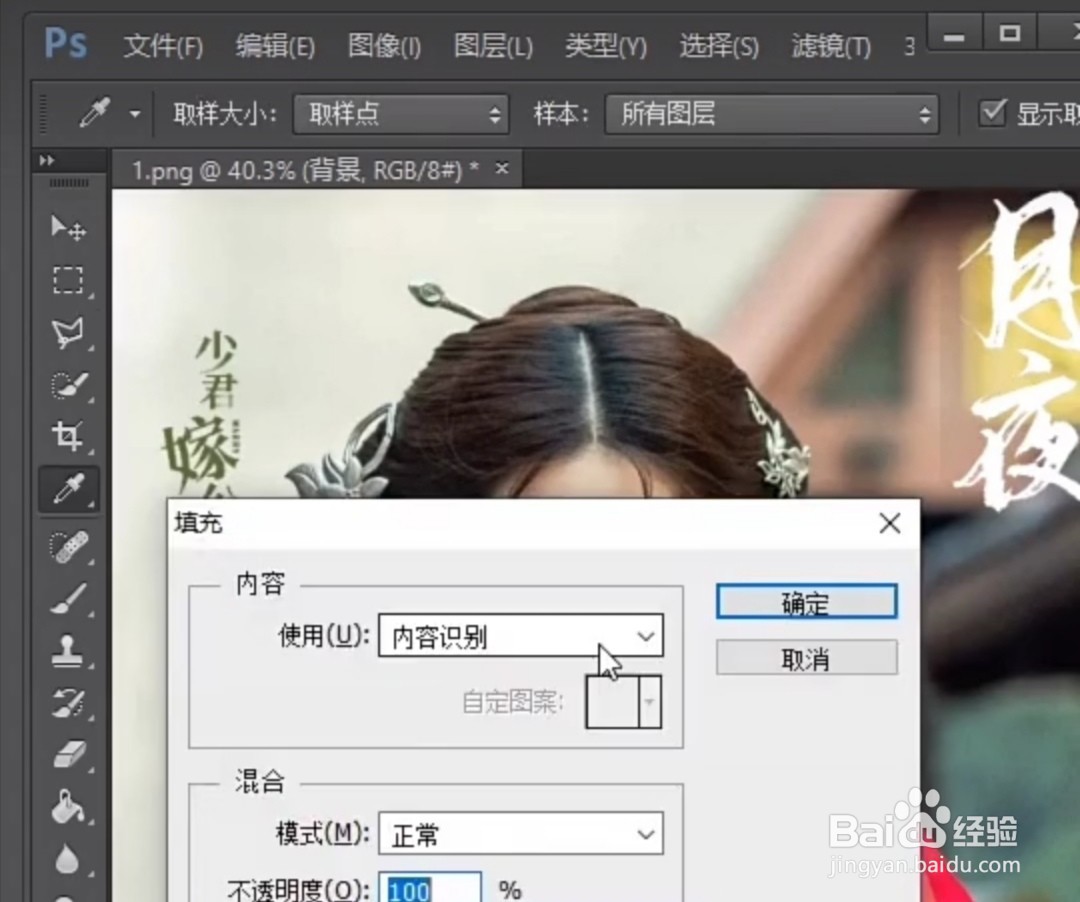Select the Crop tool
Screen dimensions: 1080x902
coord(68,437)
